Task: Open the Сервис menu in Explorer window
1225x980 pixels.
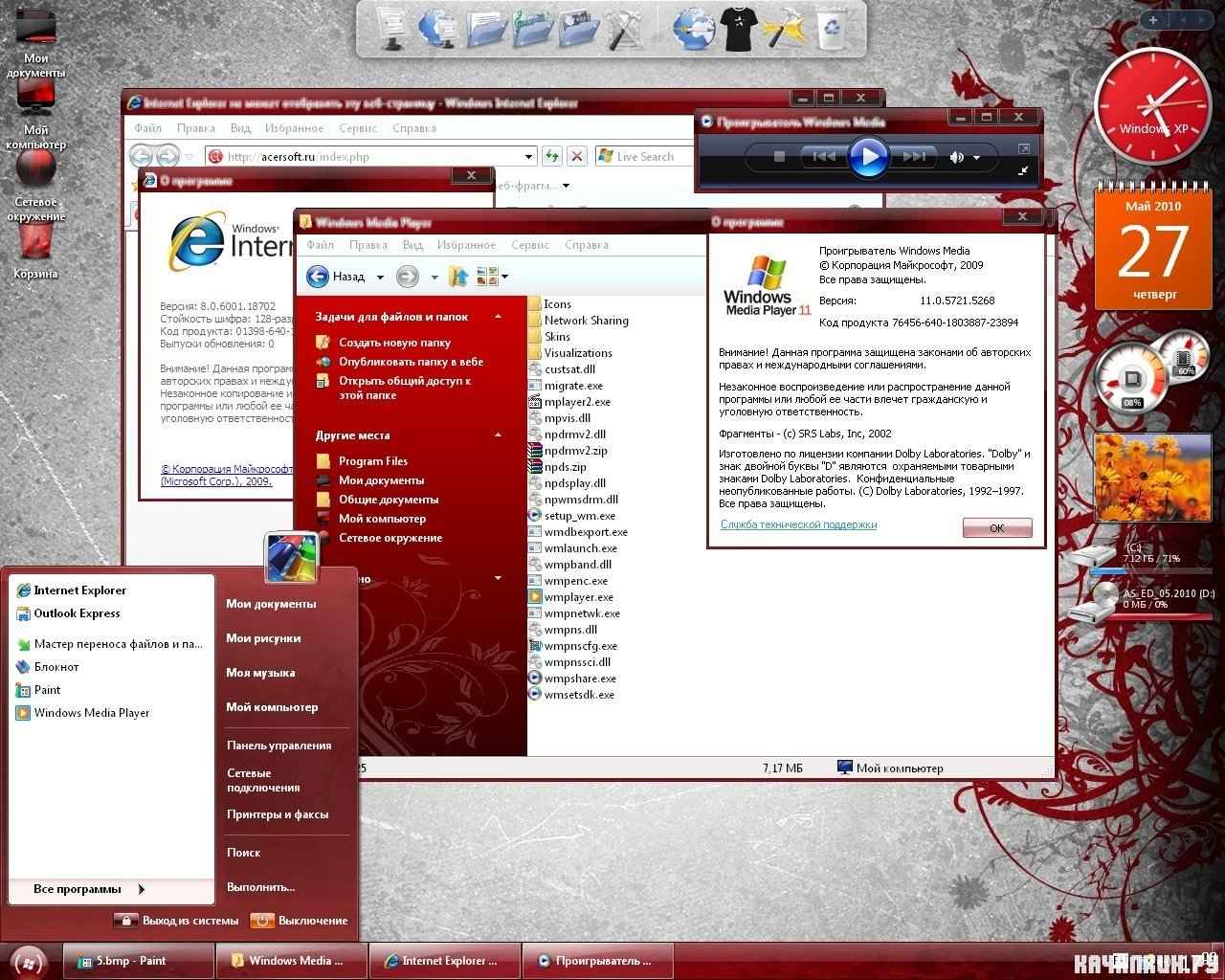Action: coord(530,245)
